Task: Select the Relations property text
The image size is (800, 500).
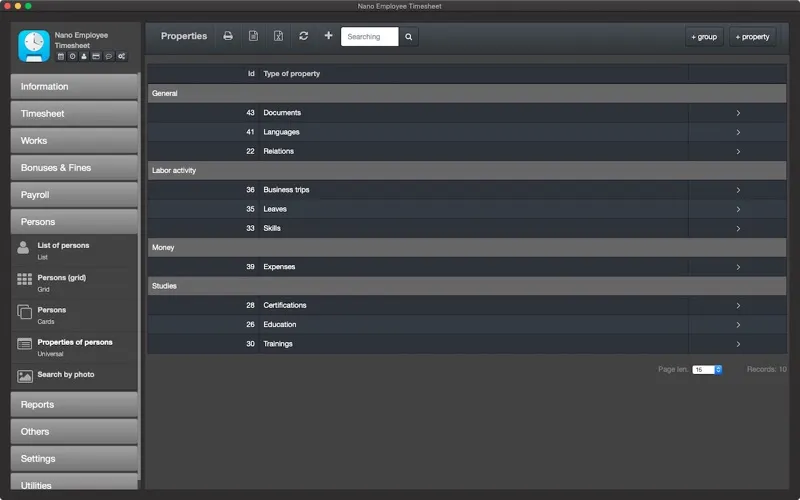Action: pos(279,151)
